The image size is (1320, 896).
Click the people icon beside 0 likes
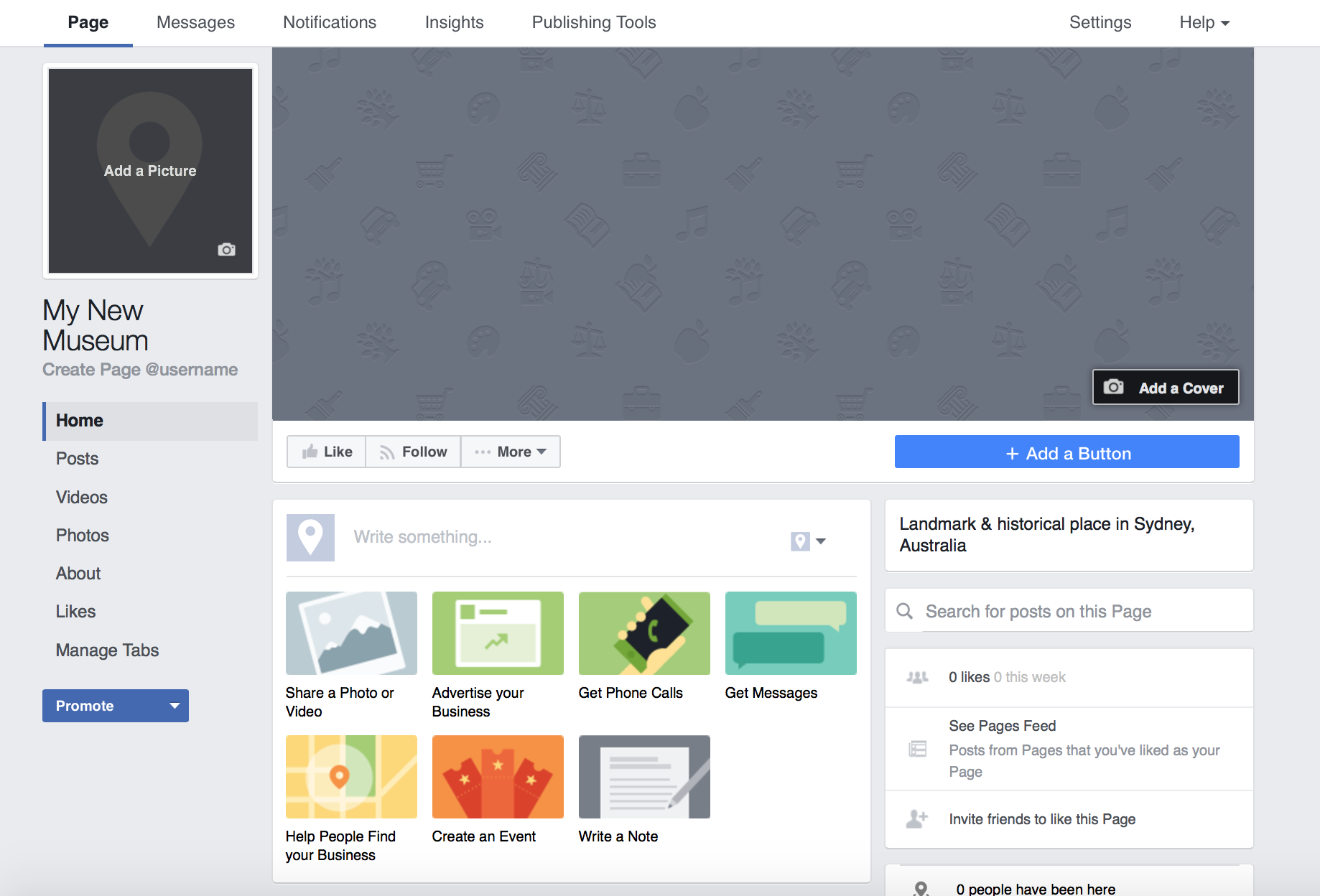917,677
